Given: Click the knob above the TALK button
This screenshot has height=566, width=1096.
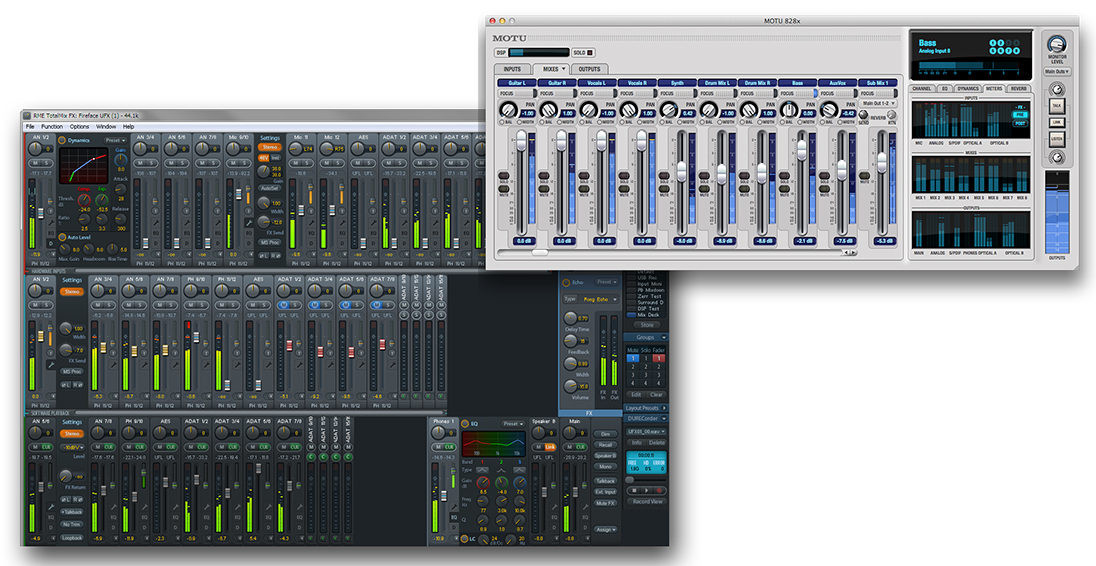Looking at the screenshot, I should coord(1056,89).
